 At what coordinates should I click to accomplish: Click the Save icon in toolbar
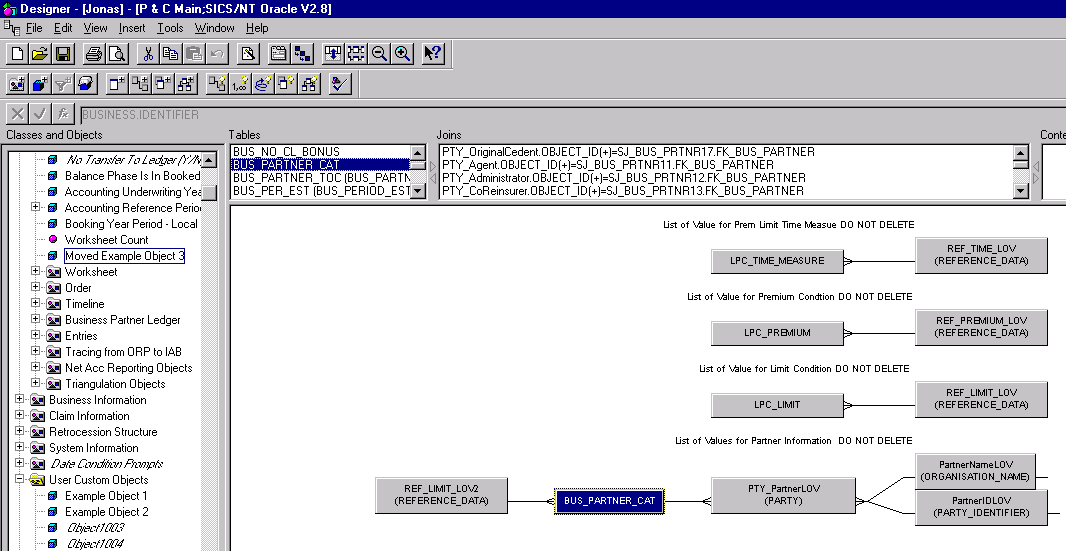tap(62, 54)
